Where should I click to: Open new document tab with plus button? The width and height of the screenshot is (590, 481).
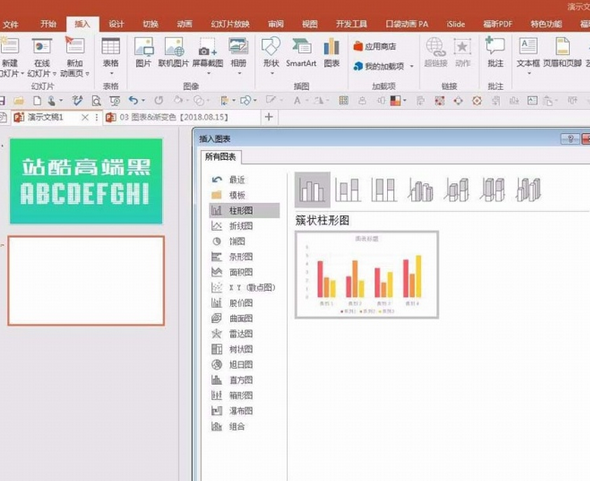coord(269,117)
